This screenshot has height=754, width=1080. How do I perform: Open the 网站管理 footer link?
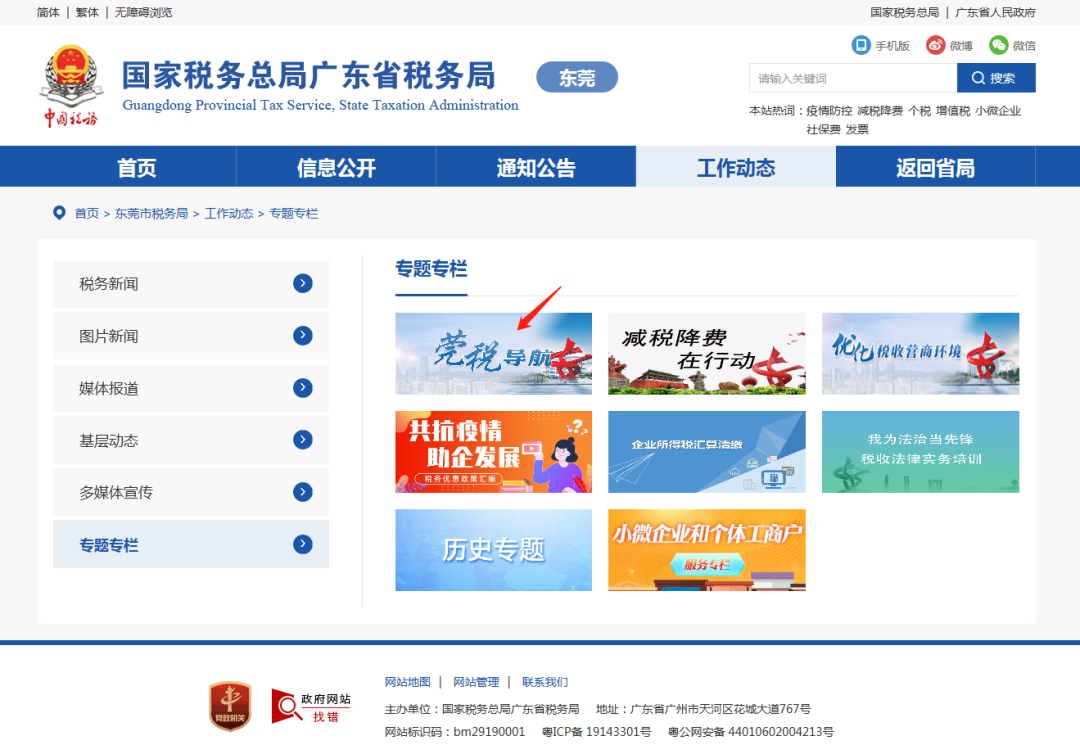coord(476,682)
